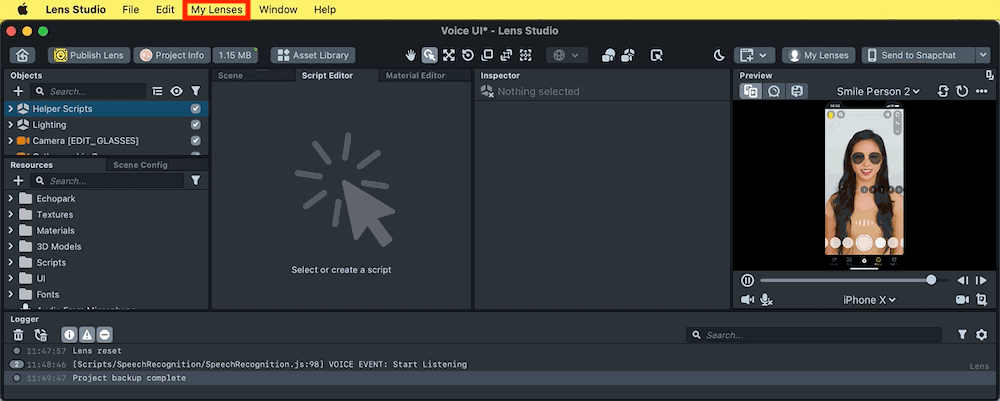This screenshot has height=401, width=1000.
Task: Filter the Resources panel list
Action: (x=195, y=181)
